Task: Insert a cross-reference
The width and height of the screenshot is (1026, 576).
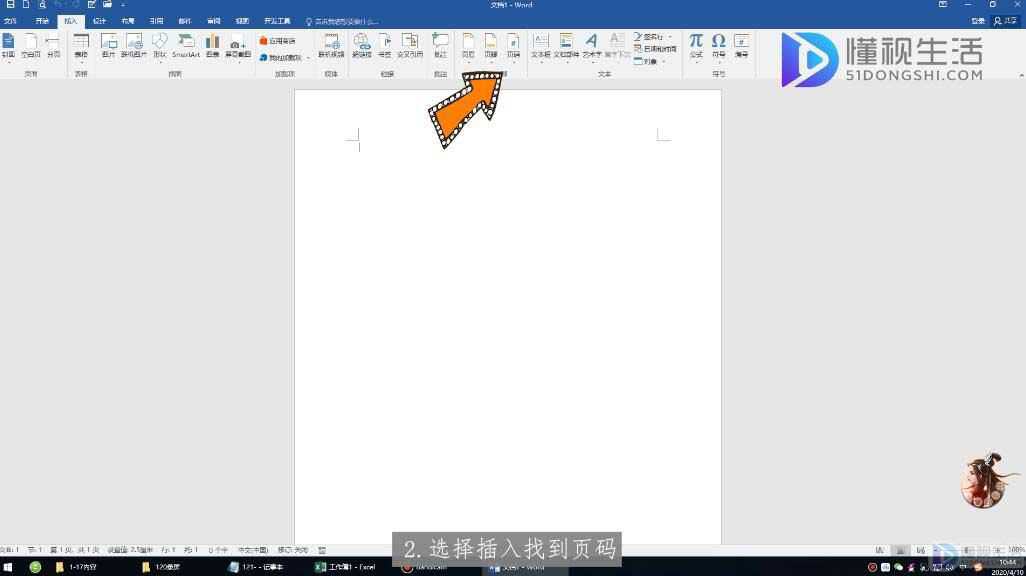Action: 410,46
